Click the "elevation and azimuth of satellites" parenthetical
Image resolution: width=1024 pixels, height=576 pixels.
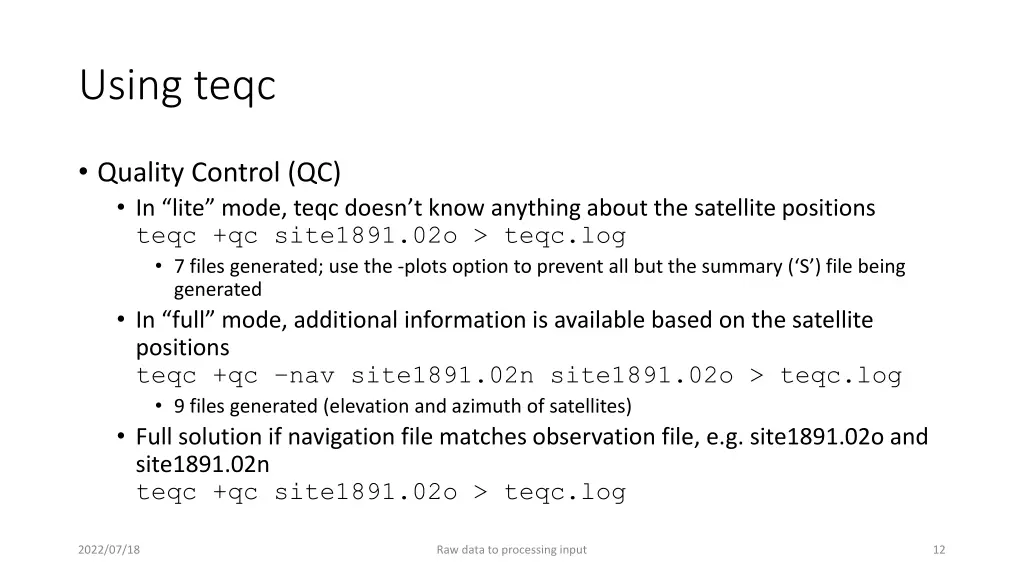tap(478, 406)
